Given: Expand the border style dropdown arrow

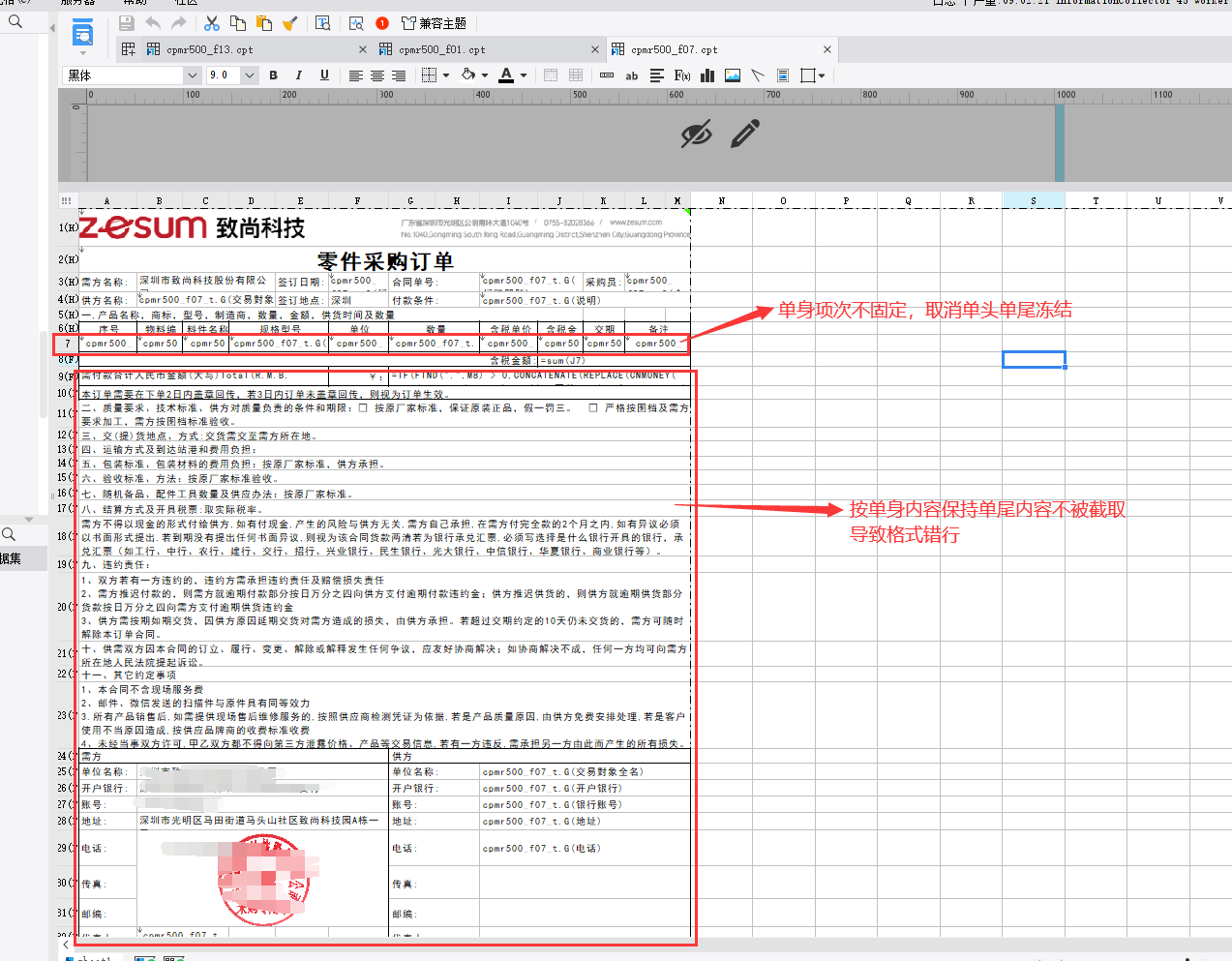Looking at the screenshot, I should tap(446, 75).
